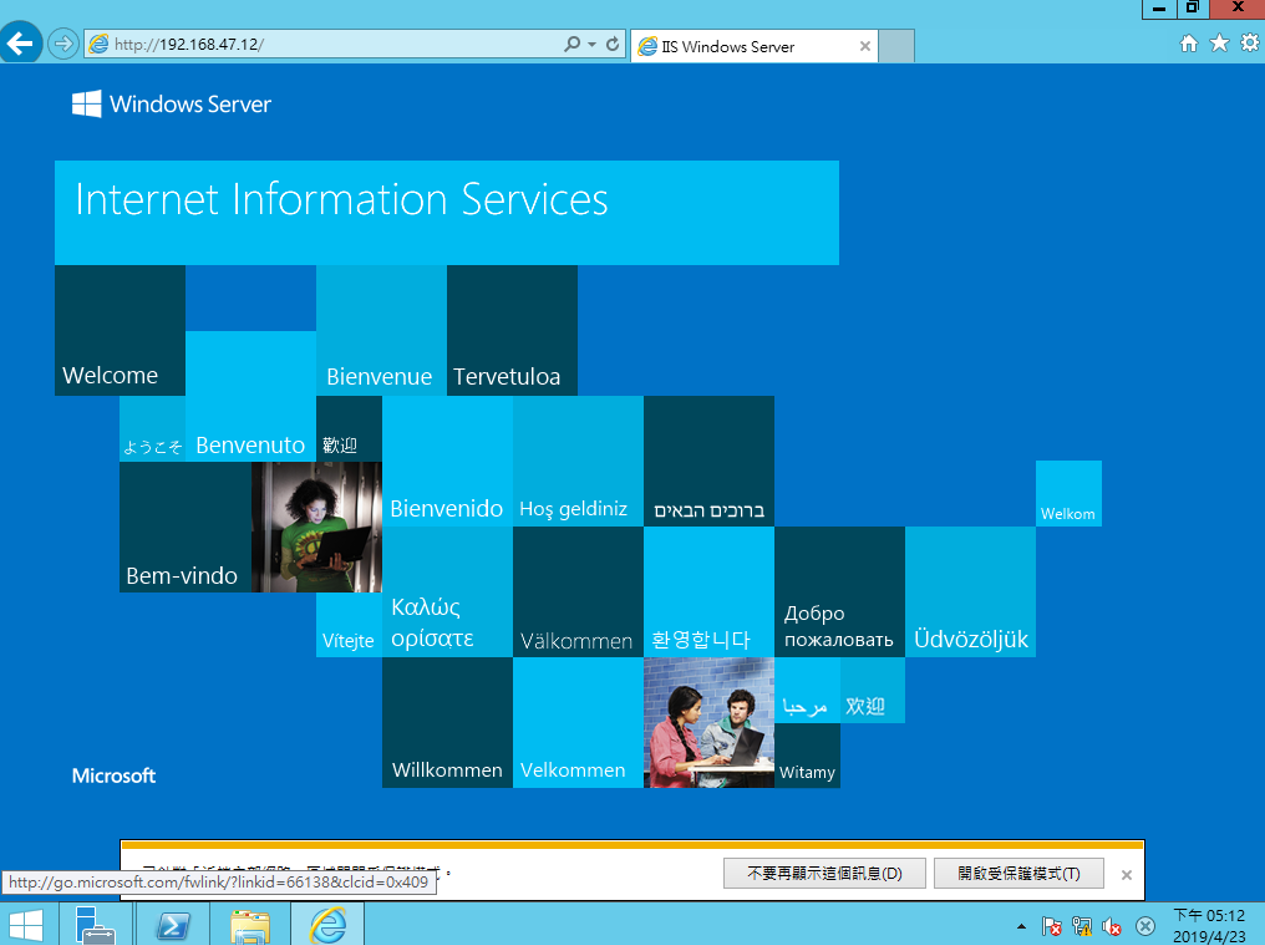Click the ようこそ tile
Viewport: 1265px width, 945px height.
pyautogui.click(x=152, y=428)
